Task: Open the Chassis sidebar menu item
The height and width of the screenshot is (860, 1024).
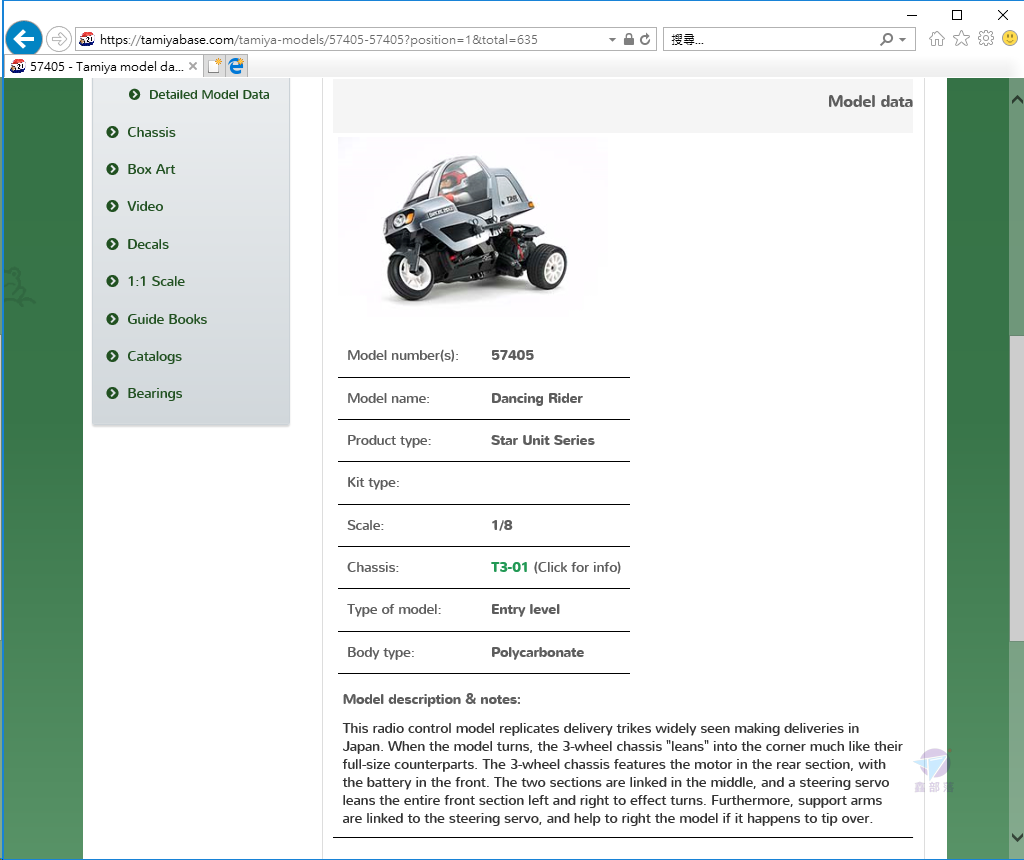Action: [x=152, y=133]
